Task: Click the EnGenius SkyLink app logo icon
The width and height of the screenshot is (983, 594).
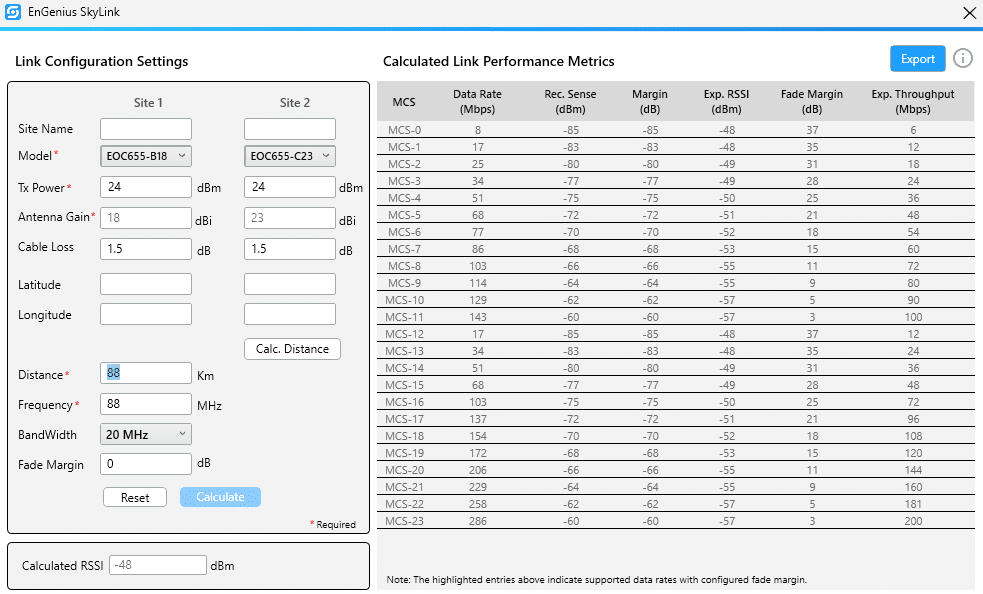Action: [13, 12]
